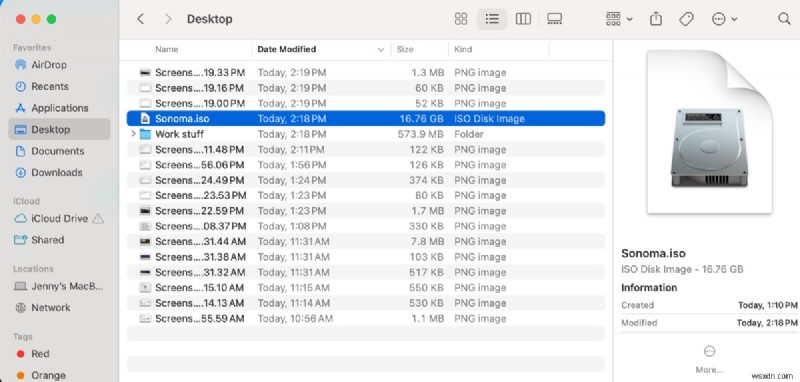The image size is (800, 382).
Task: Open Applications in the sidebar
Action: click(x=59, y=108)
